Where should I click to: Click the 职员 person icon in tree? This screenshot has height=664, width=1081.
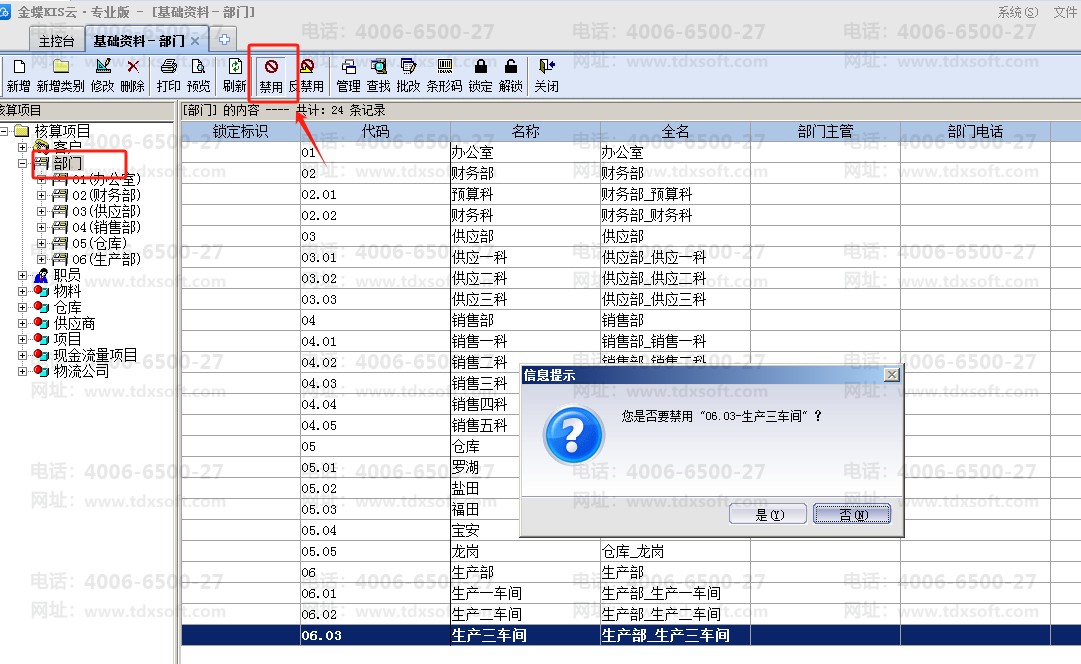point(41,275)
